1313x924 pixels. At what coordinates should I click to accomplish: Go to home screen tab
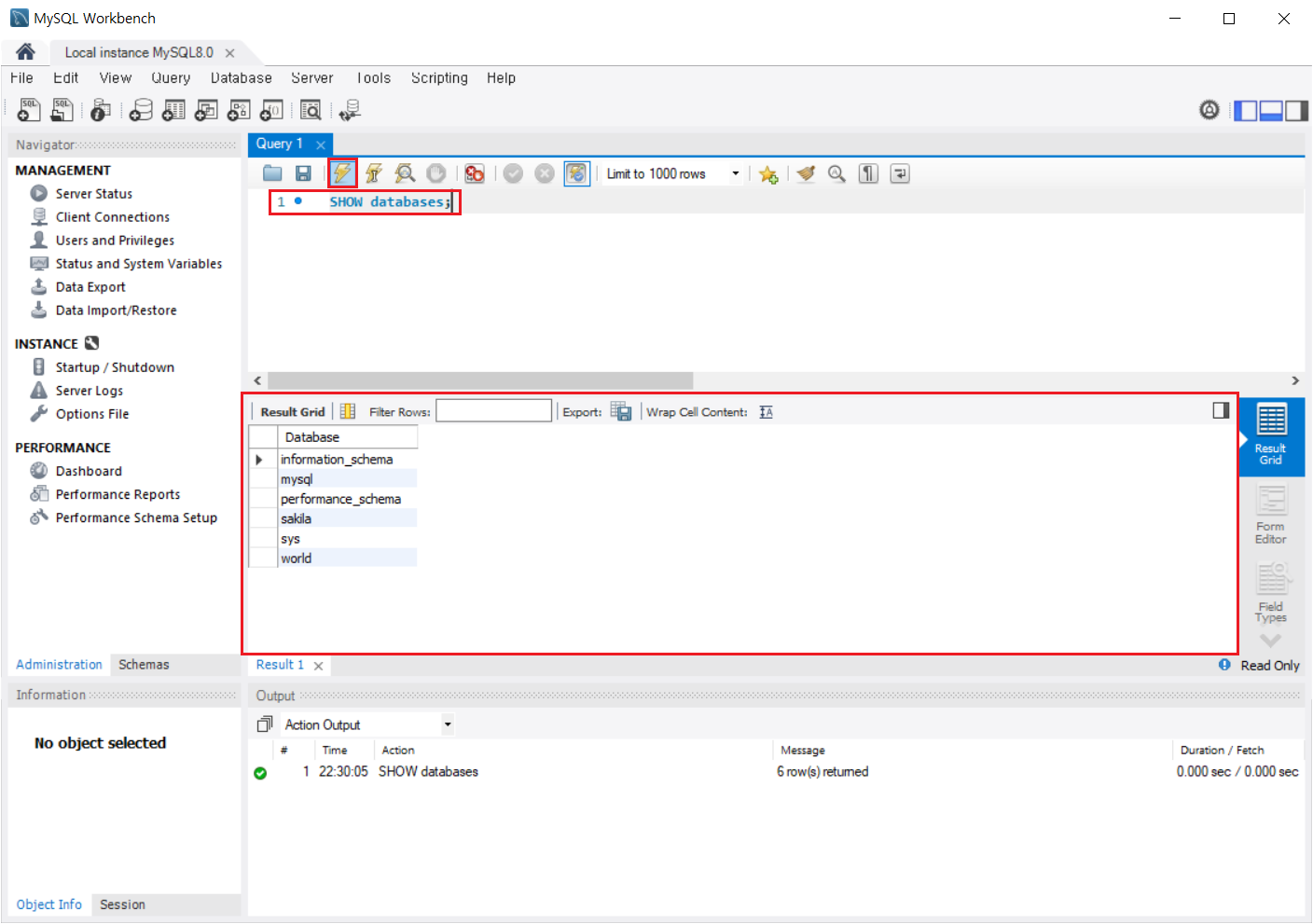pyautogui.click(x=25, y=52)
